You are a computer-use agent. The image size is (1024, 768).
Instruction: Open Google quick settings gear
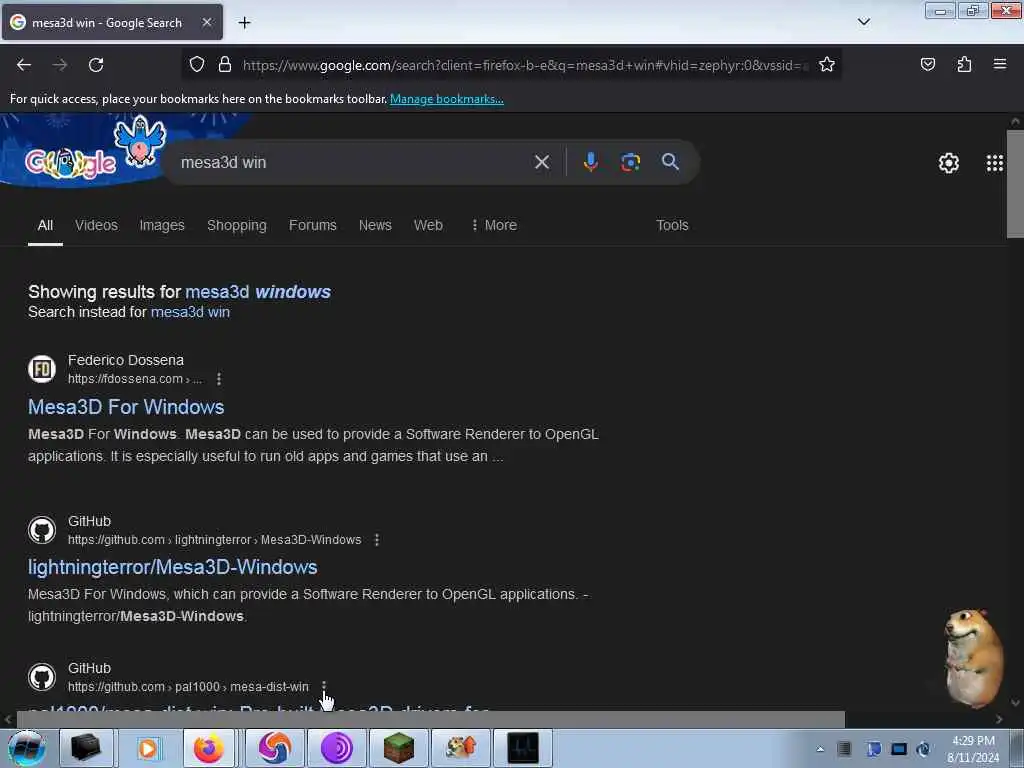coord(948,163)
